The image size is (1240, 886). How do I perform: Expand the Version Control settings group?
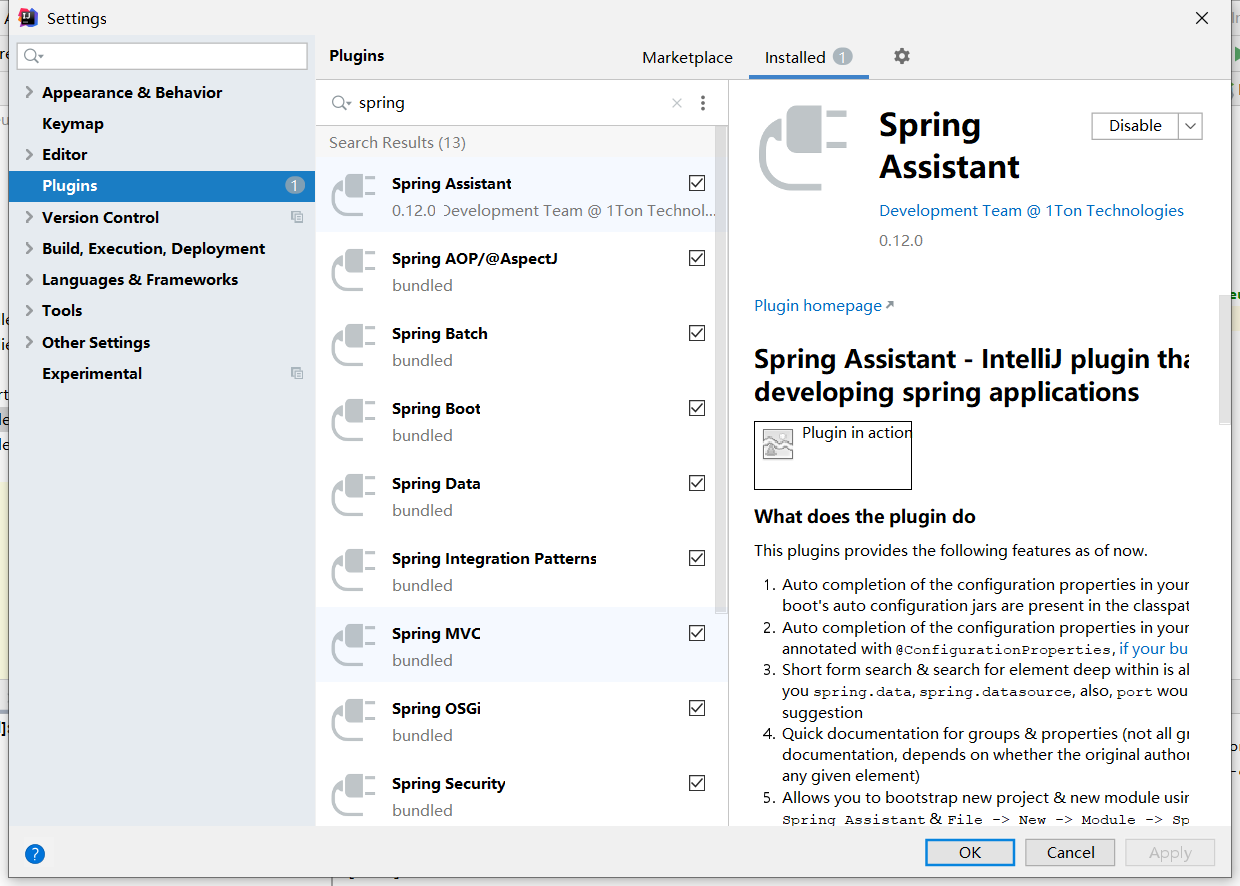coord(29,217)
